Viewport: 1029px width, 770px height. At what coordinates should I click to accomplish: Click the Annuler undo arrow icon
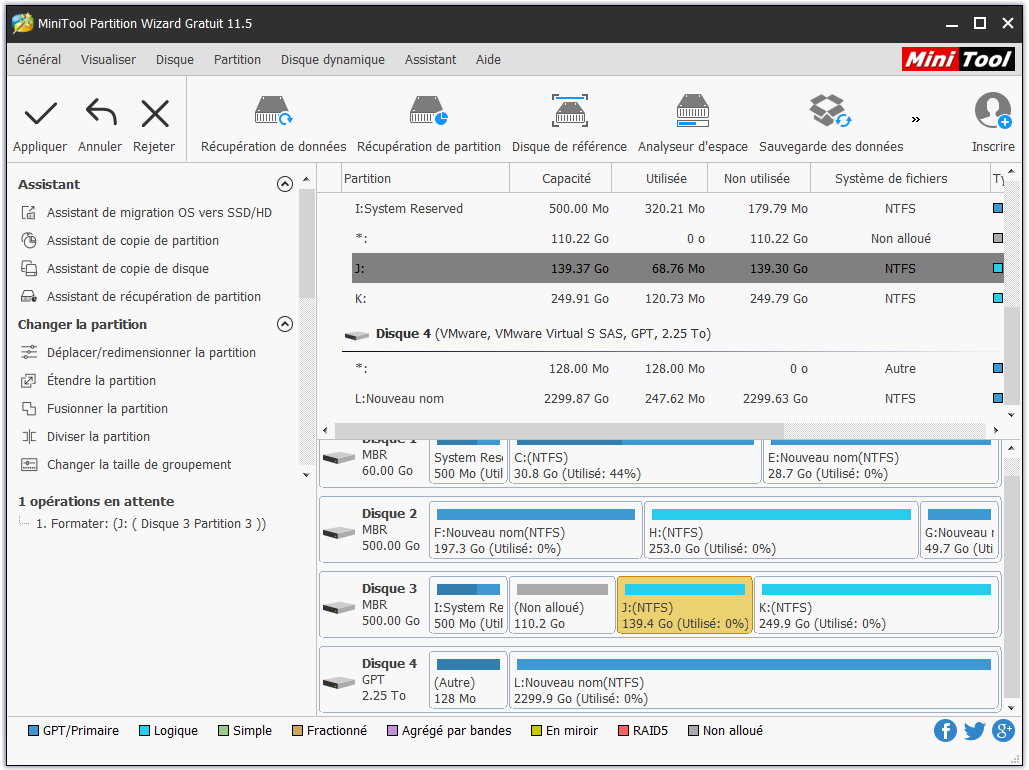(x=100, y=112)
